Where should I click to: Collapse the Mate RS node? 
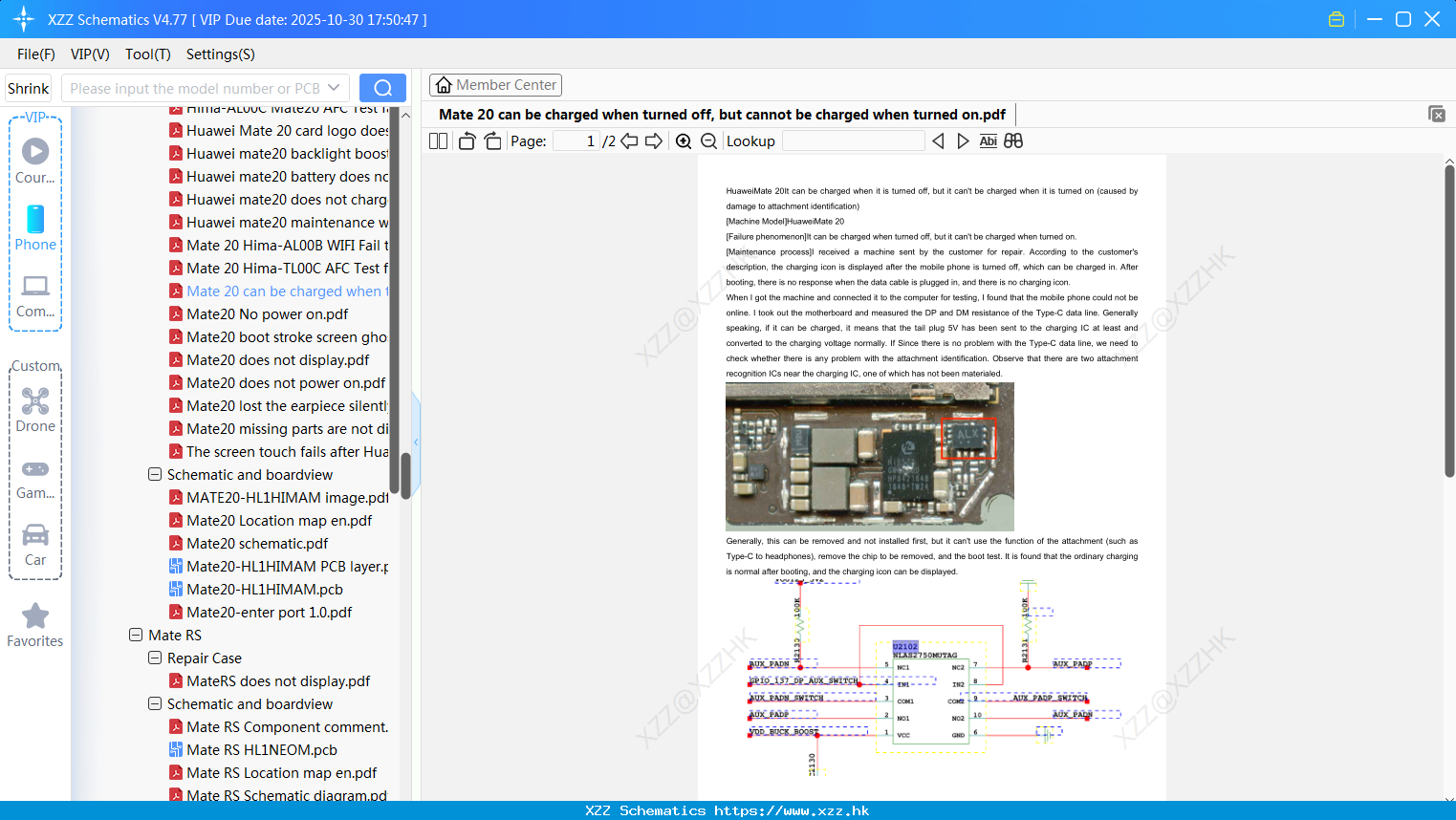pyautogui.click(x=136, y=636)
